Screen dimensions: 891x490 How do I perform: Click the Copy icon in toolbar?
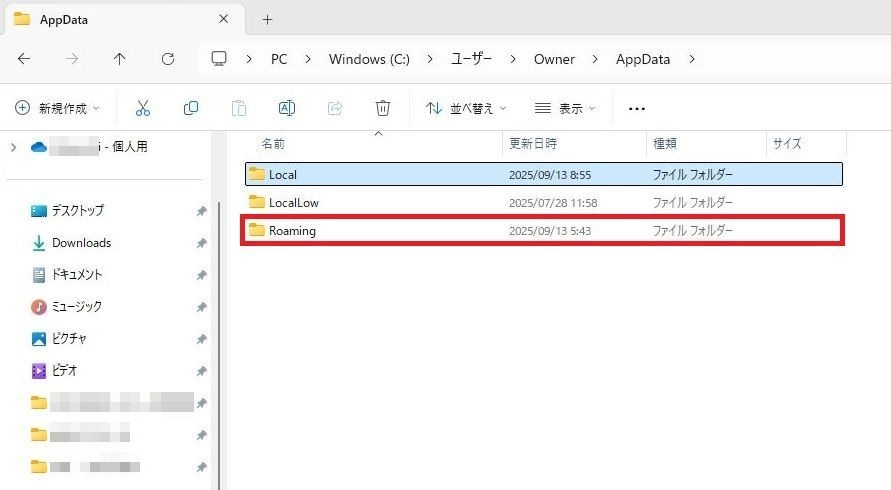[191, 108]
